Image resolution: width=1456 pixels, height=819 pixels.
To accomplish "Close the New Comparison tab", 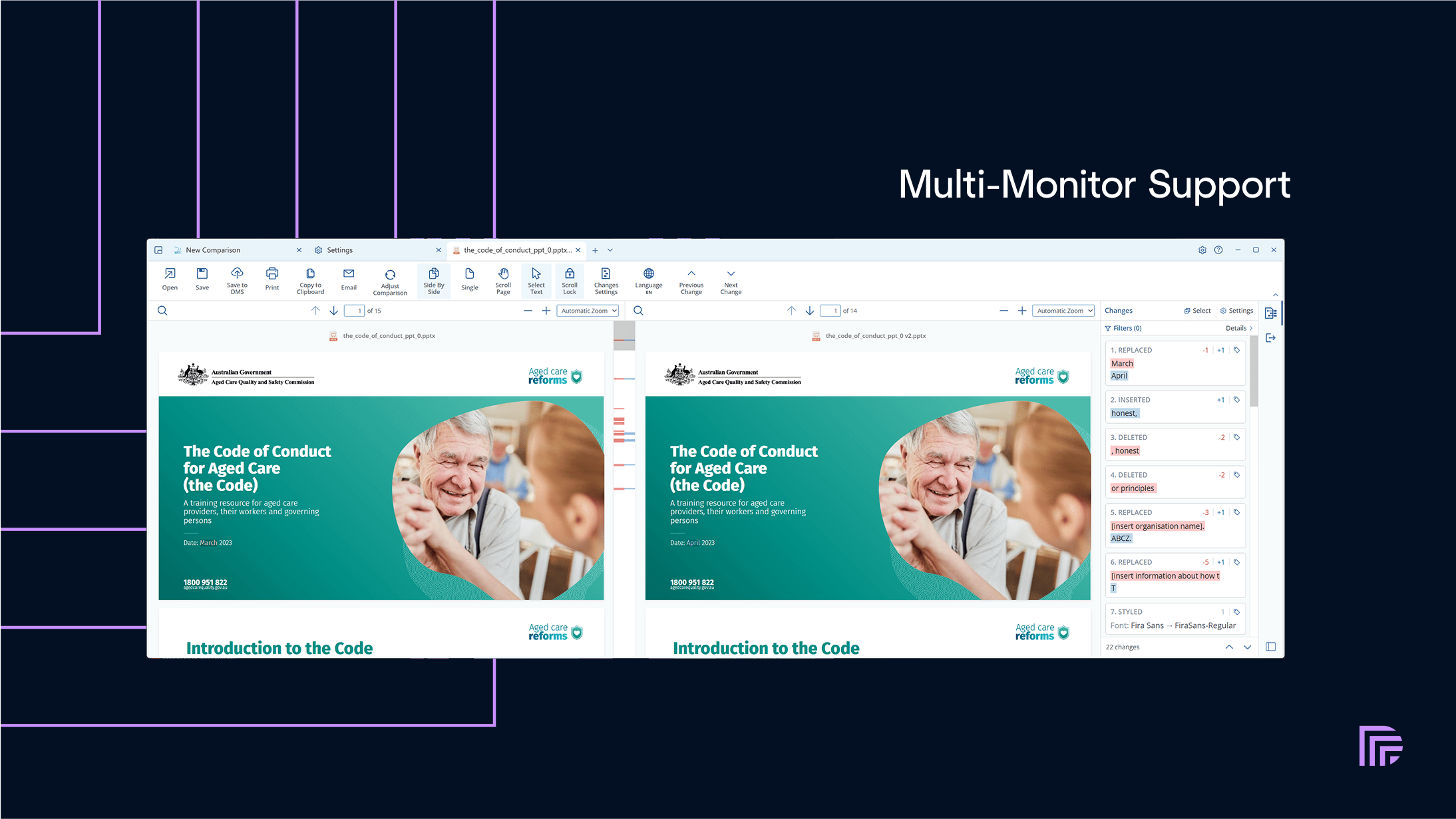I will pyautogui.click(x=299, y=250).
